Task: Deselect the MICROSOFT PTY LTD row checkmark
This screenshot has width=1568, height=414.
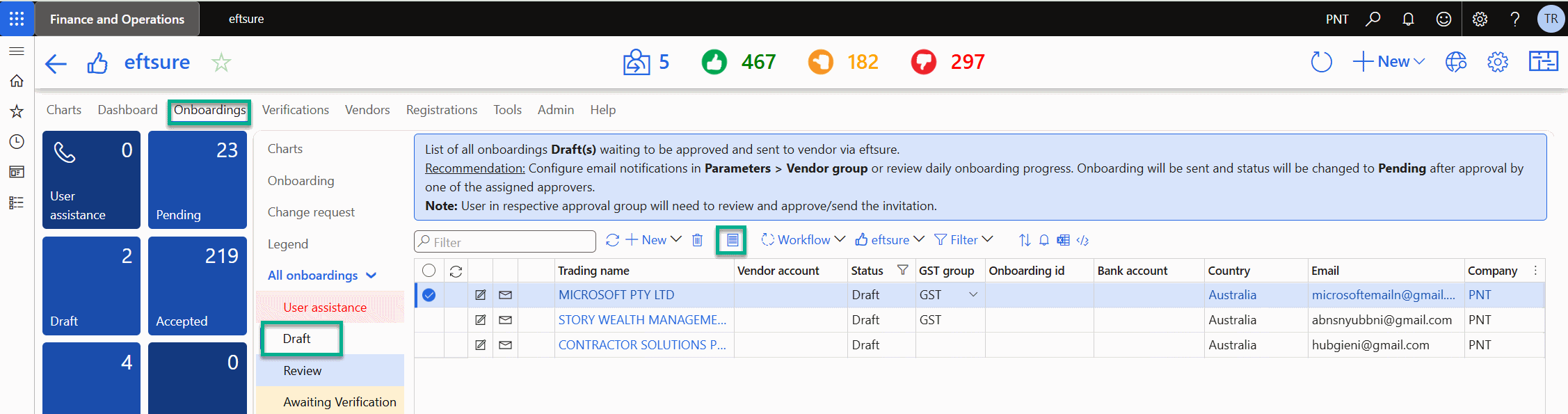Action: [429, 295]
